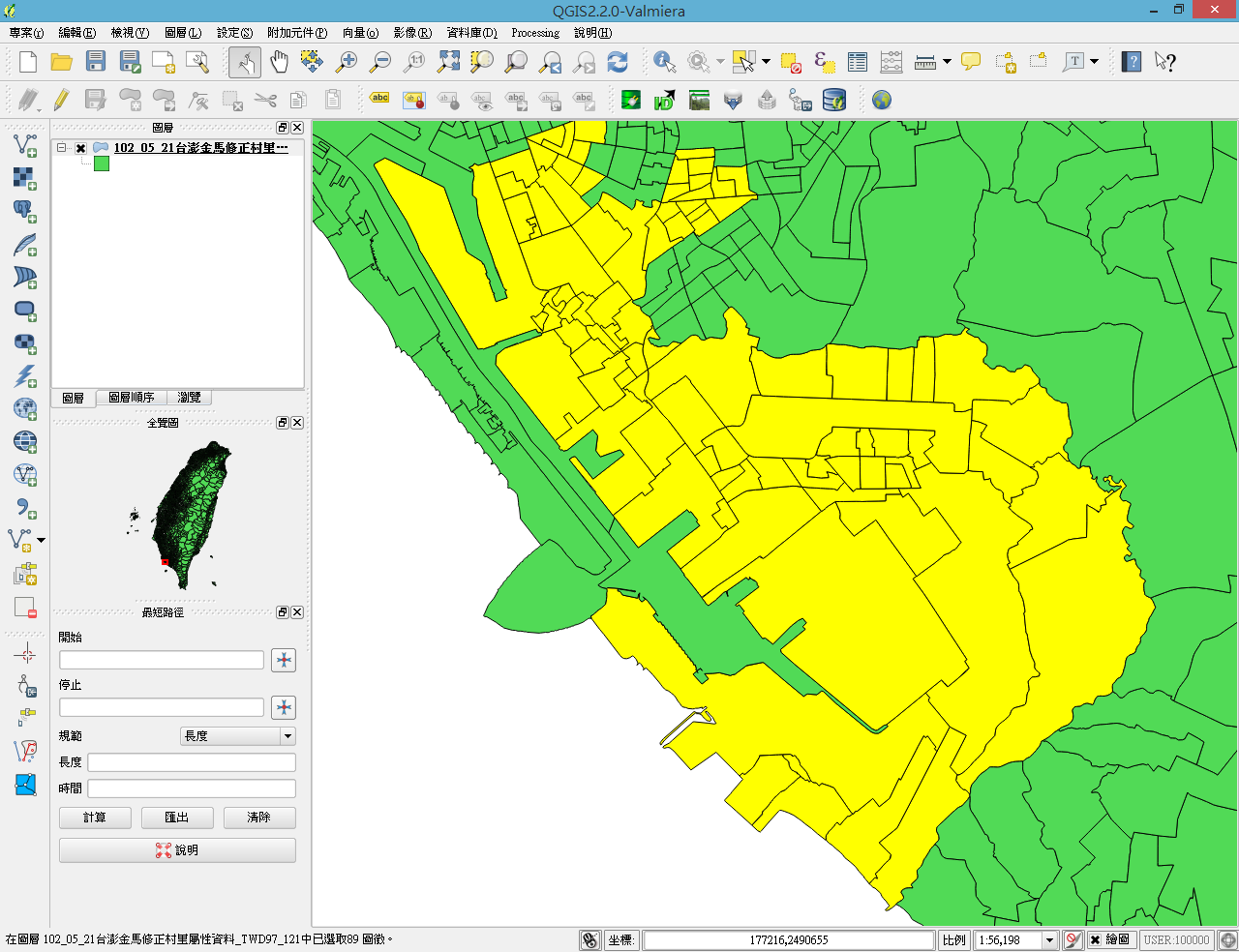
Task: Click the Add PostGIS Layer elephant icon
Action: [x=25, y=211]
